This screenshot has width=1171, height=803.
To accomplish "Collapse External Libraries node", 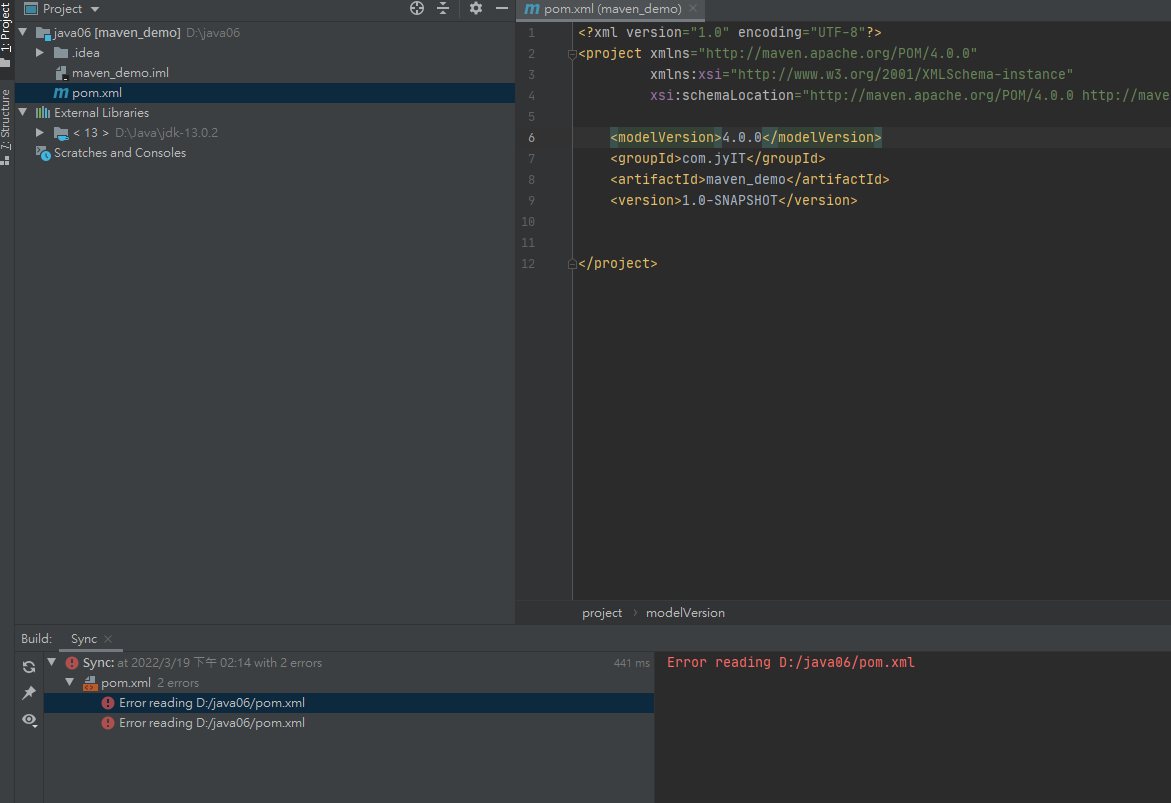I will point(23,112).
